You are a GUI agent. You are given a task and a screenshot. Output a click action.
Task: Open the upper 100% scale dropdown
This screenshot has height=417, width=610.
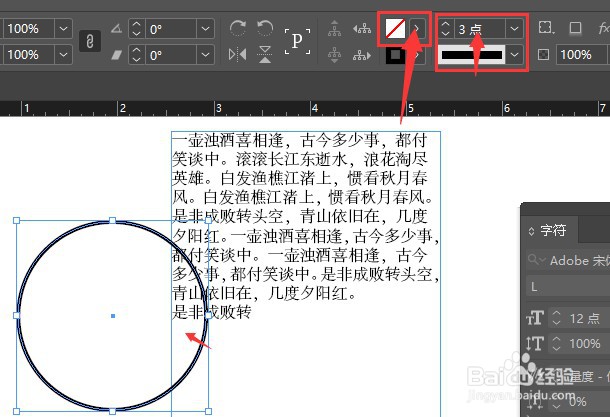pyautogui.click(x=63, y=29)
